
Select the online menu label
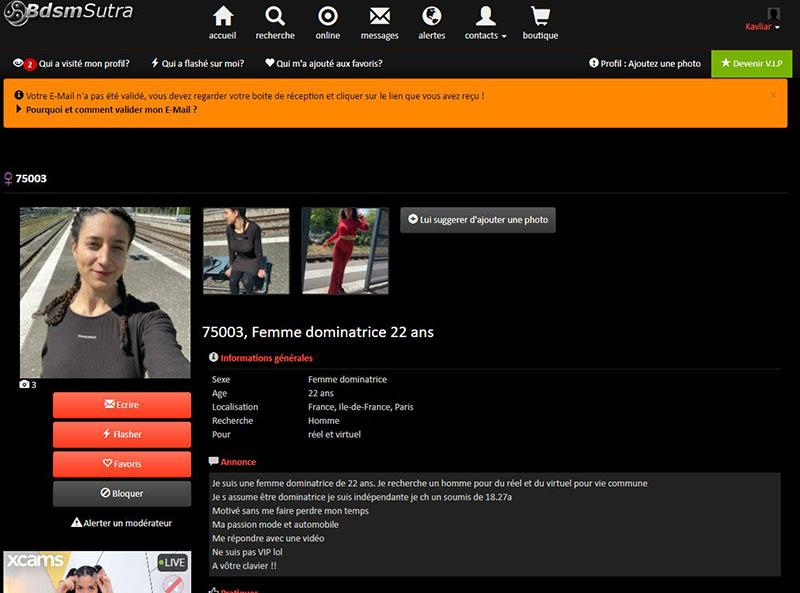coord(328,35)
